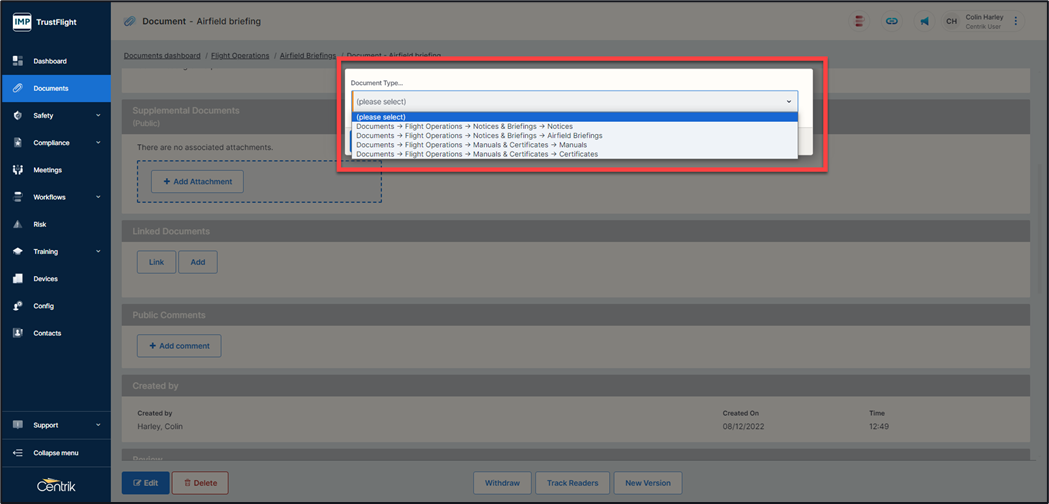Click the Meetings icon in sidebar
1049x504 pixels.
click(18, 170)
